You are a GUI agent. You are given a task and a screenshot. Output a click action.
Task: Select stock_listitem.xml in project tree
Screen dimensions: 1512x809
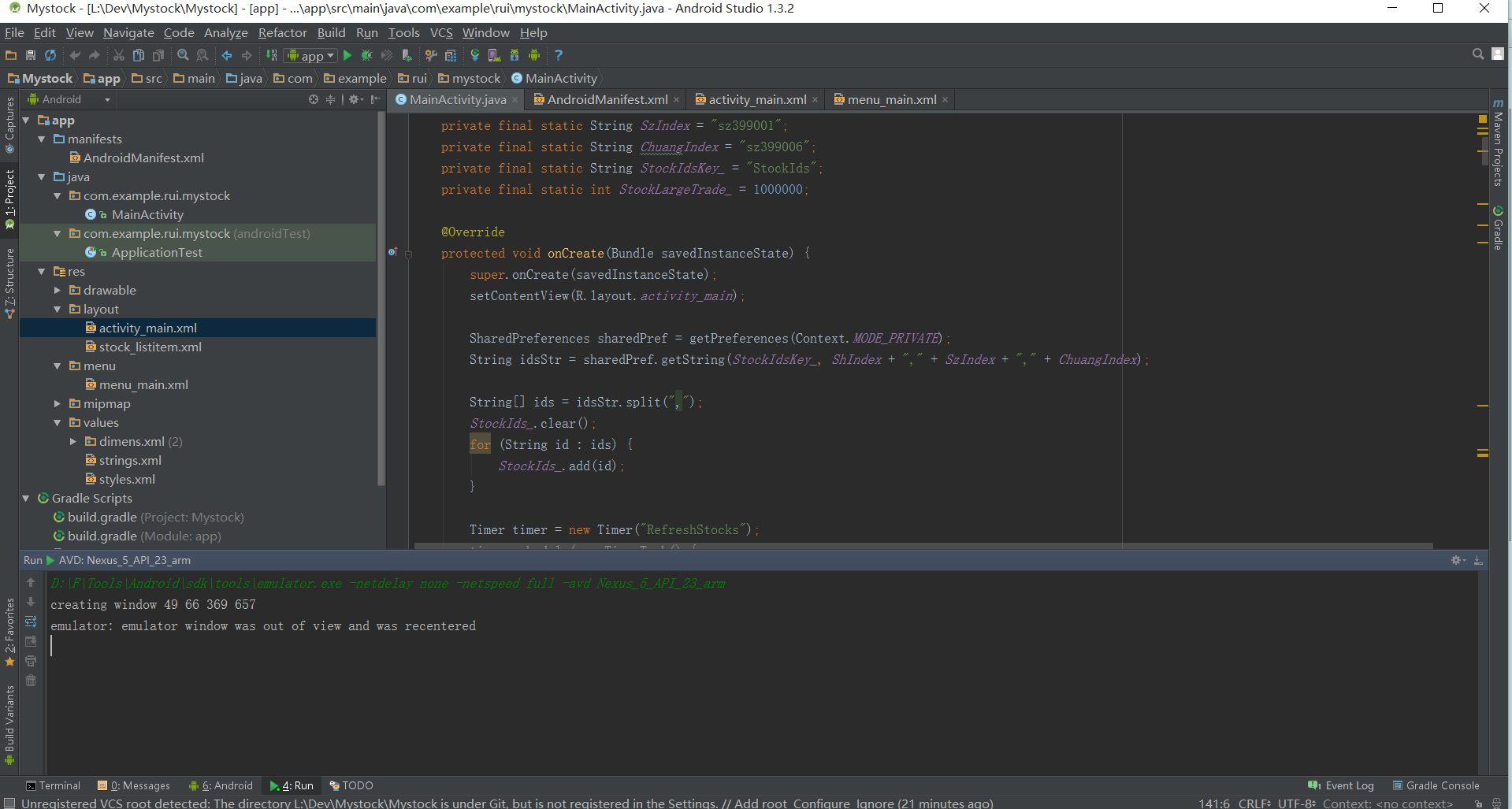pos(150,347)
